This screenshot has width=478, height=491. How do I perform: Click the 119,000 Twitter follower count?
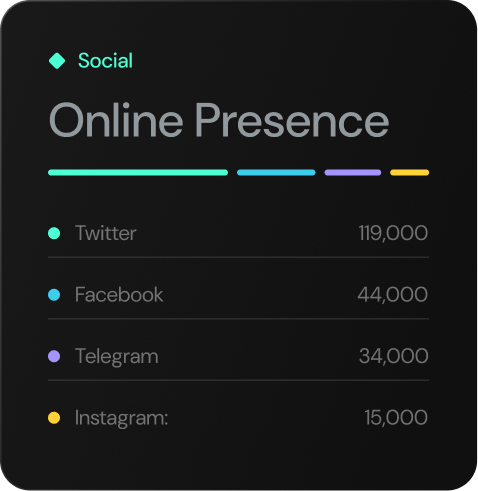coord(393,233)
